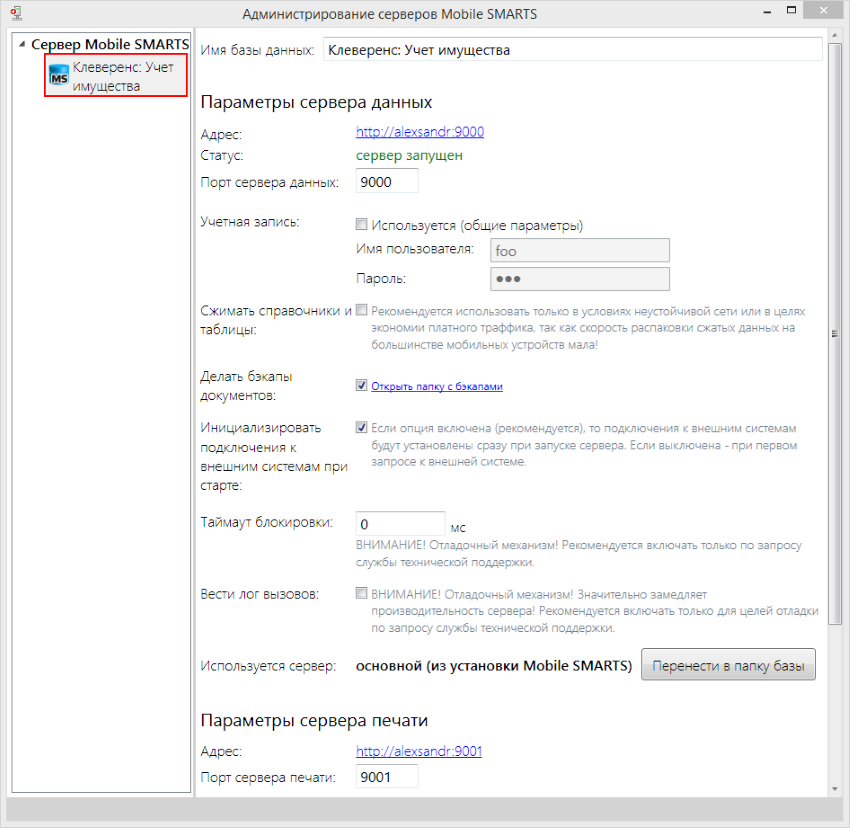850x828 pixels.
Task: Click the Имя пользователя field with foo
Action: tap(579, 251)
